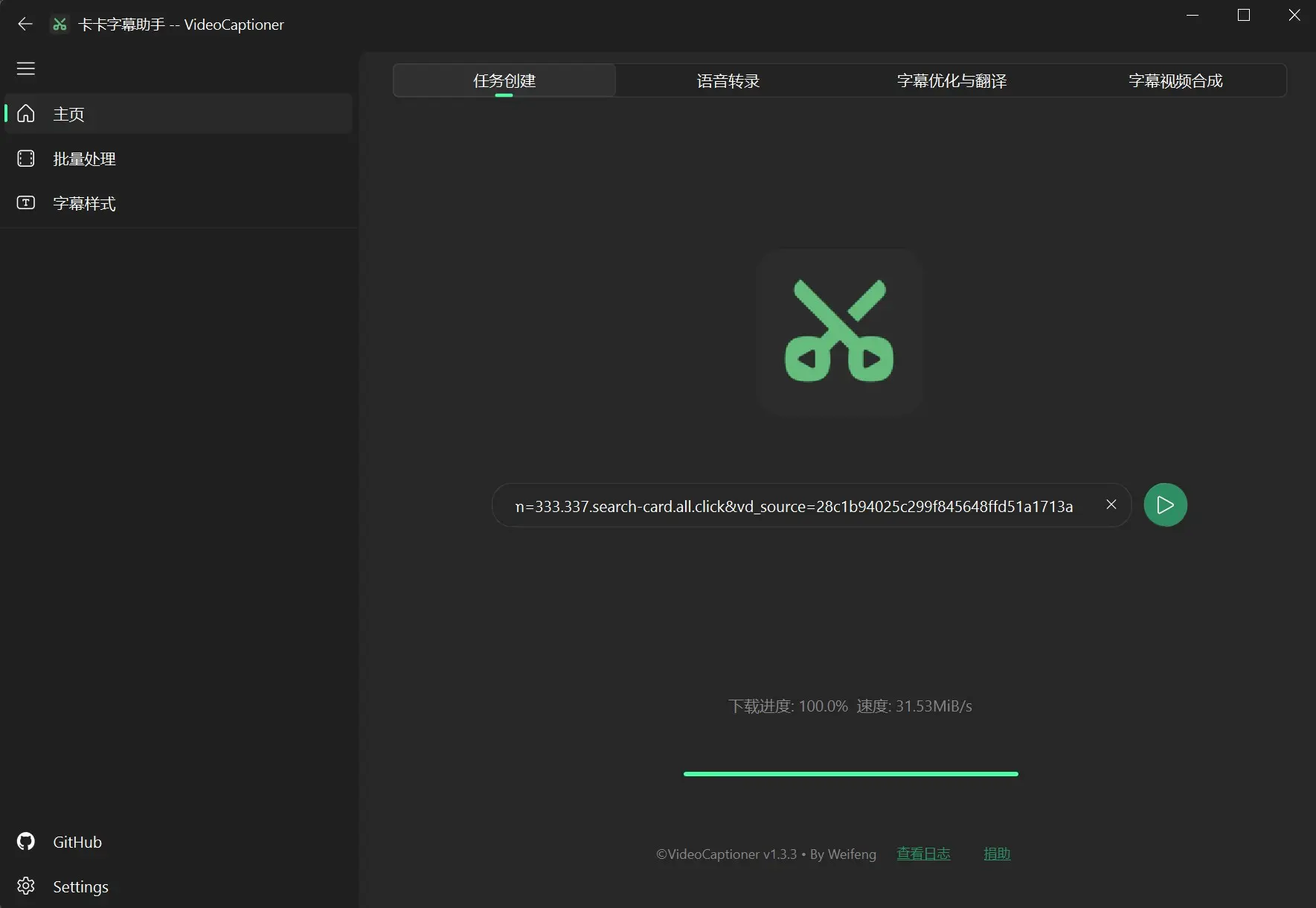Open the 查看日志 log link
Screen dimensions: 1316x908
tap(923, 854)
